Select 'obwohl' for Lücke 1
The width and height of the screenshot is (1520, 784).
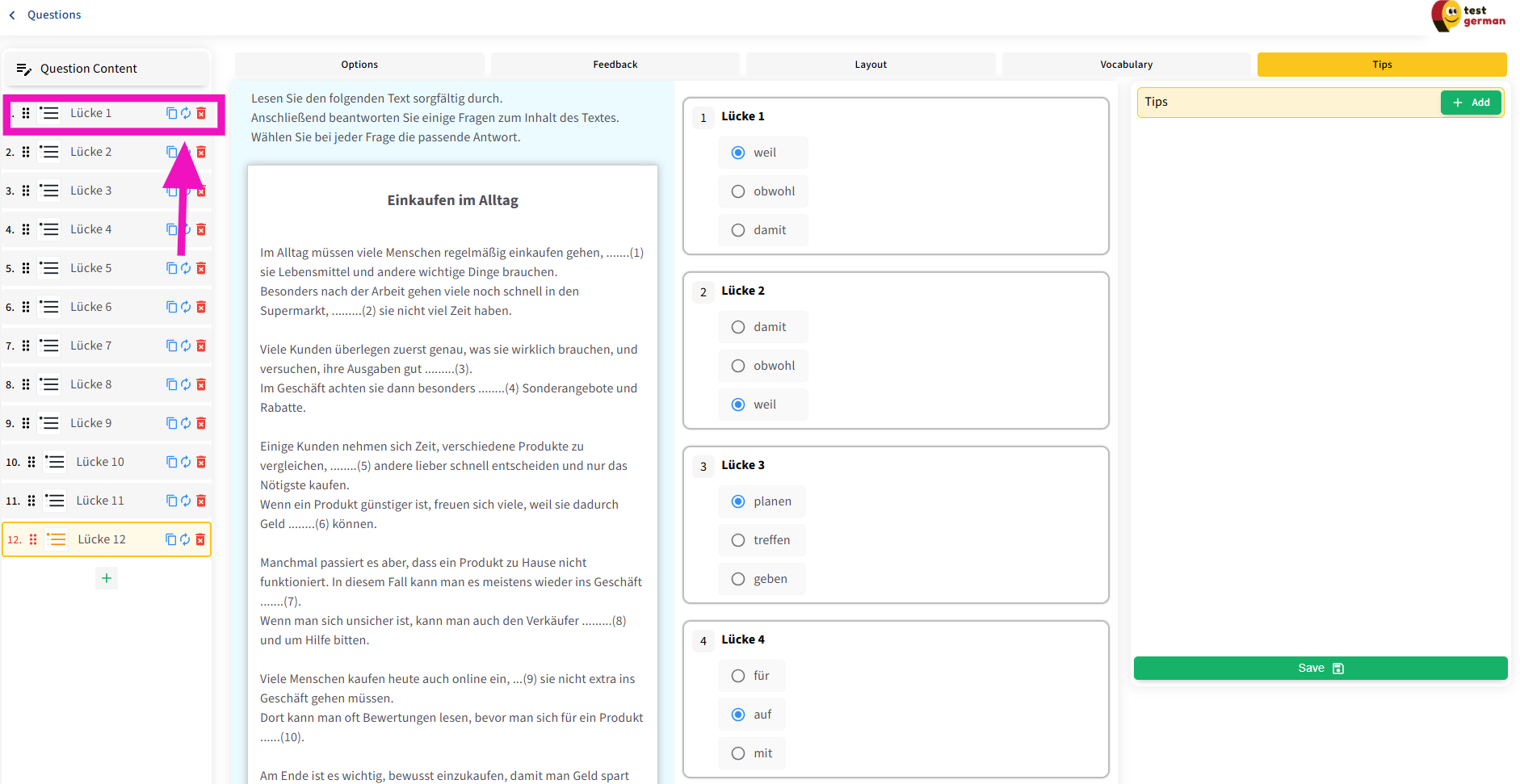[x=738, y=191]
